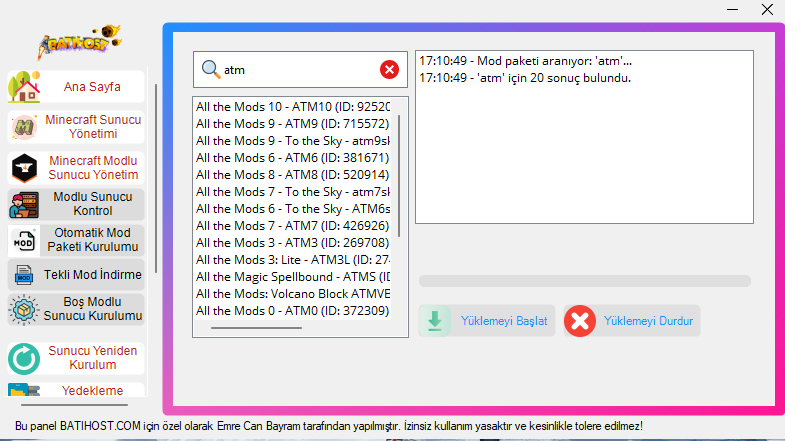
Task: Close the BatiHost panel window
Action: point(767,10)
